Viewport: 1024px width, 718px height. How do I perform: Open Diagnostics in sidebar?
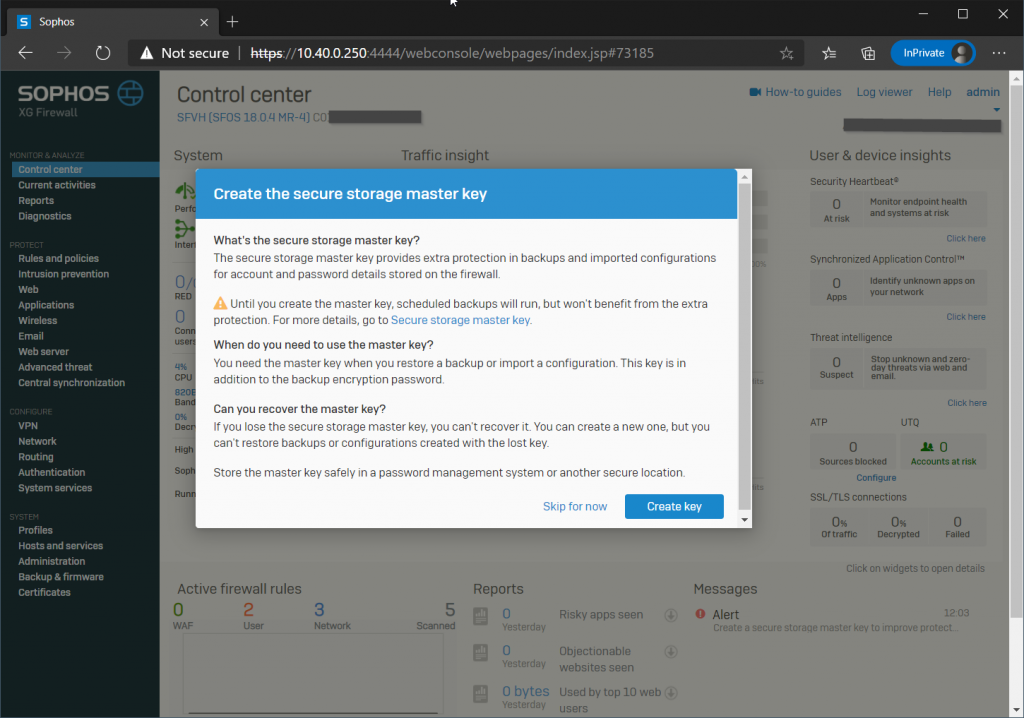point(44,216)
